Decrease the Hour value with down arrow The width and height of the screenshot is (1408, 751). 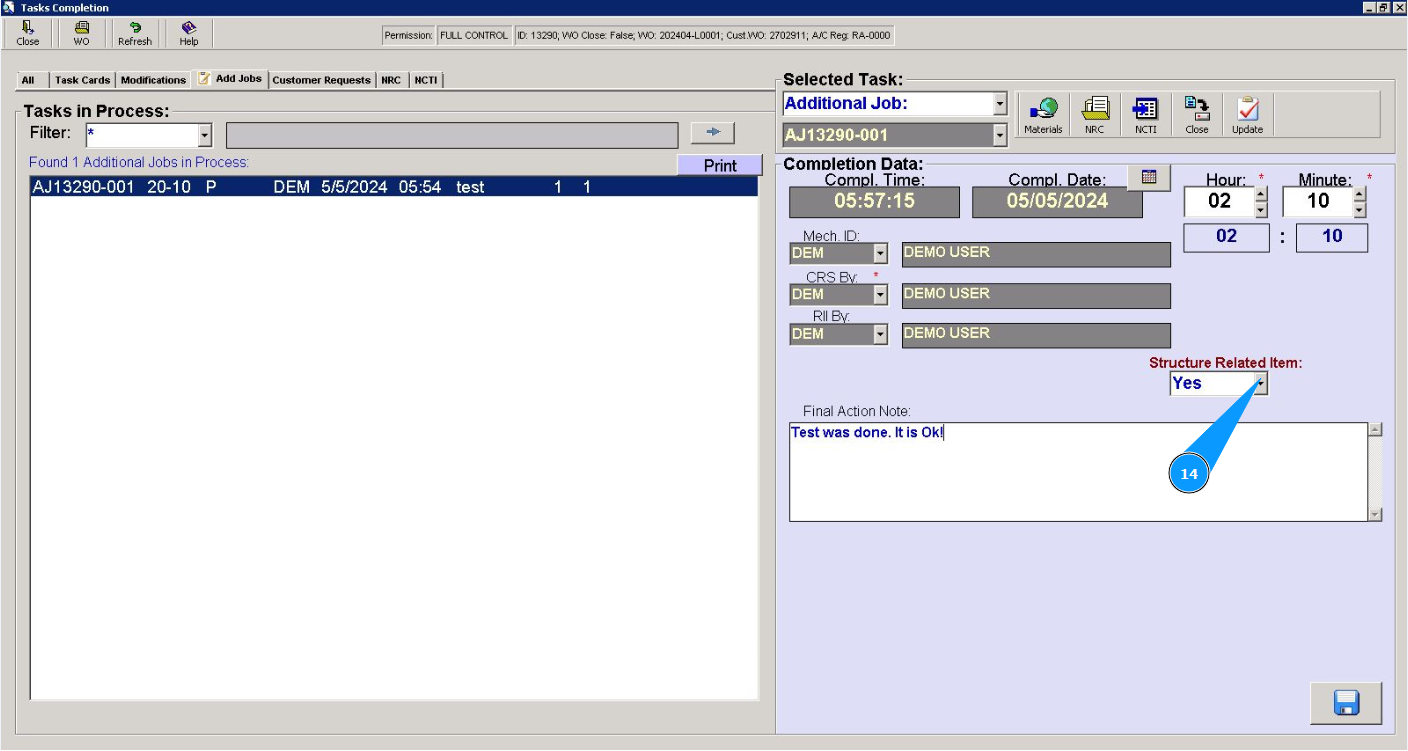click(x=1260, y=210)
